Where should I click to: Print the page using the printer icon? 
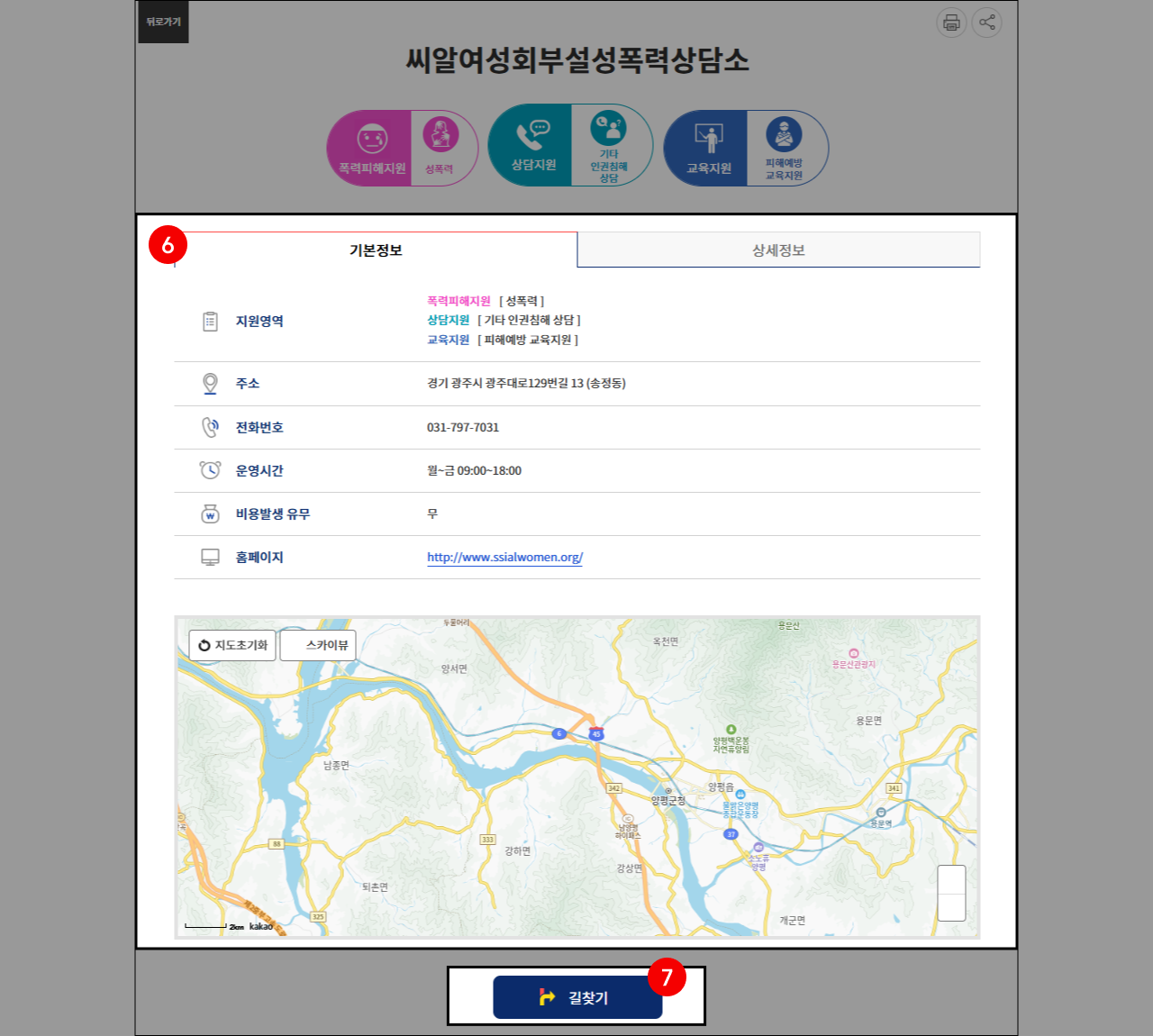[951, 23]
